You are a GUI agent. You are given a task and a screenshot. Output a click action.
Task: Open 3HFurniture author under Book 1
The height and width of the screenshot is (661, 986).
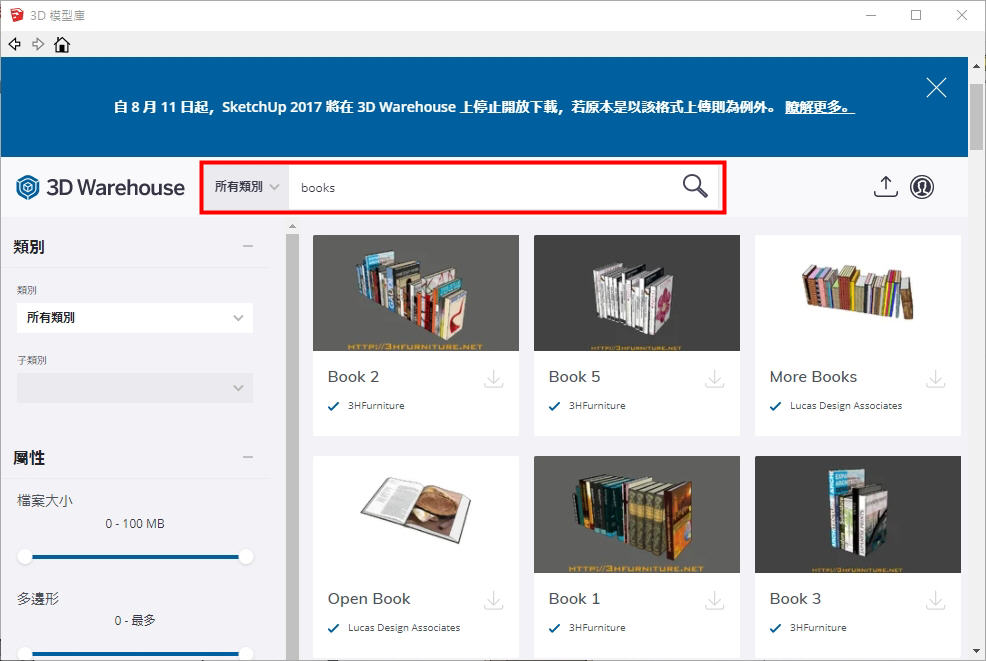(x=597, y=628)
